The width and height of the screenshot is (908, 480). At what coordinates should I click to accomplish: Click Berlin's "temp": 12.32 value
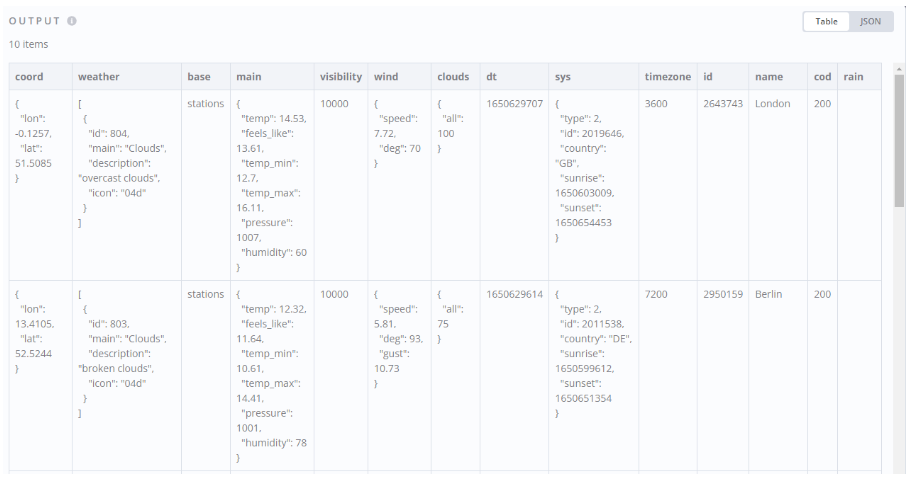pos(273,309)
